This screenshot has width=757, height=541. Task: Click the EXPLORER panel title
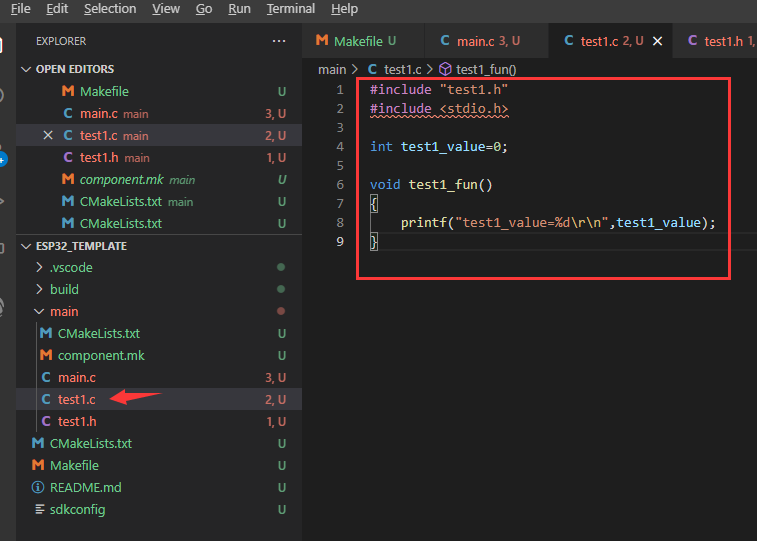pos(61,42)
